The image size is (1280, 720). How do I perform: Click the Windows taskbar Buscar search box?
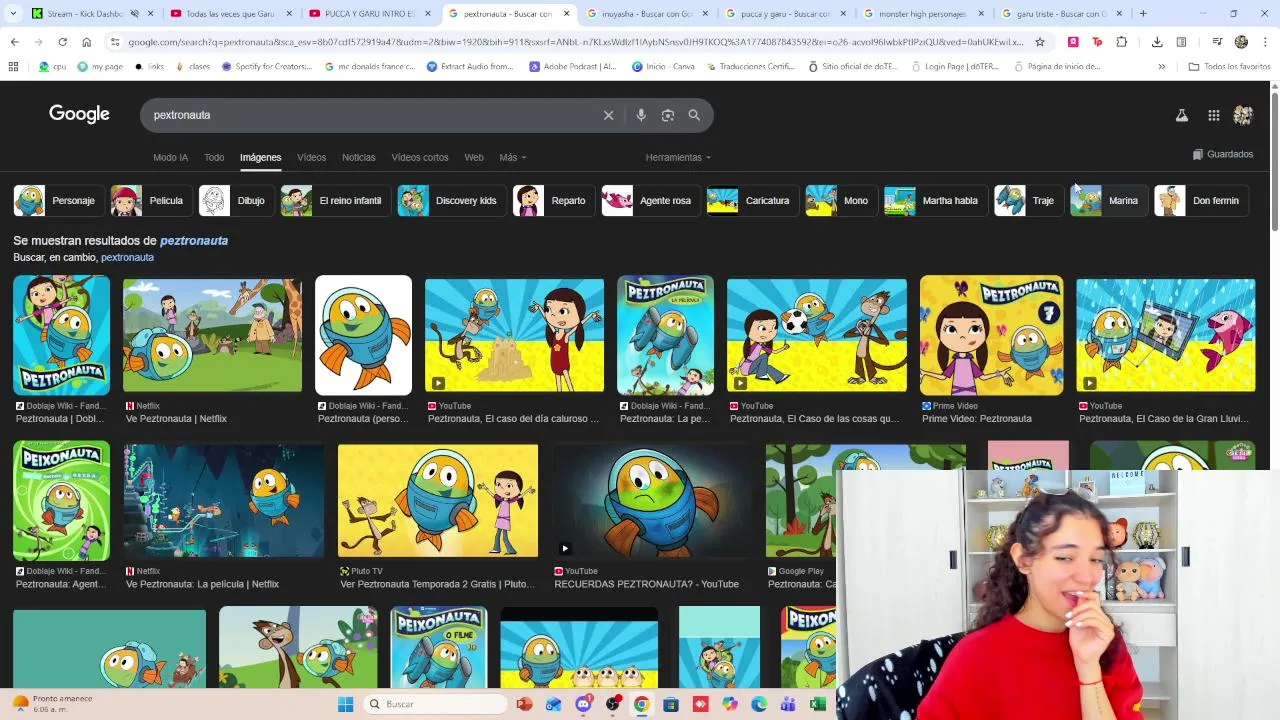(434, 704)
